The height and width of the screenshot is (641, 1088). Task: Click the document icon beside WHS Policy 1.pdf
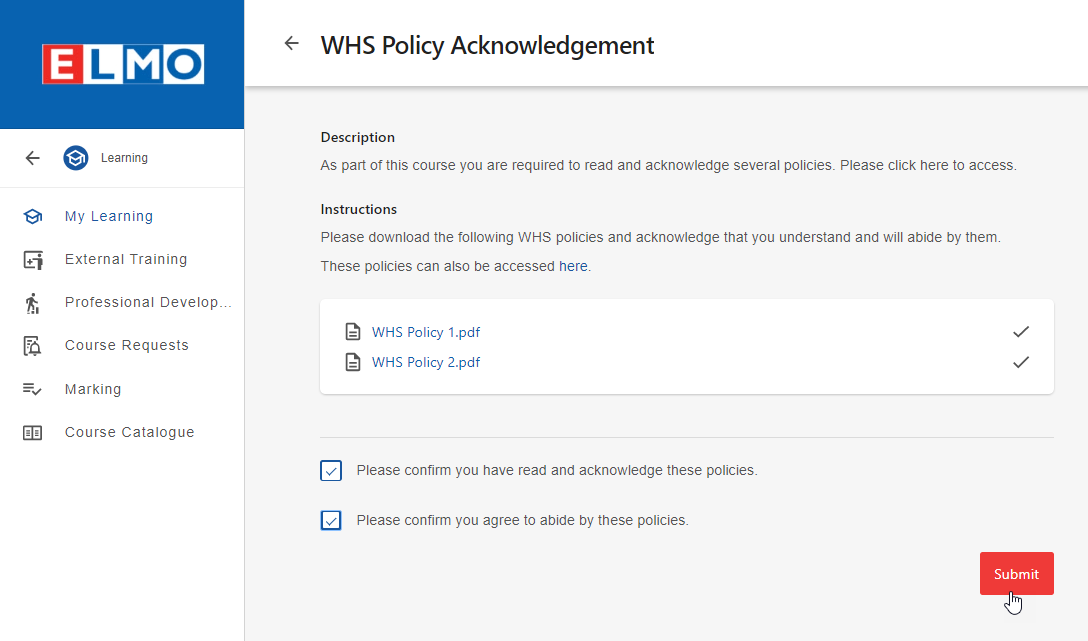[352, 332]
